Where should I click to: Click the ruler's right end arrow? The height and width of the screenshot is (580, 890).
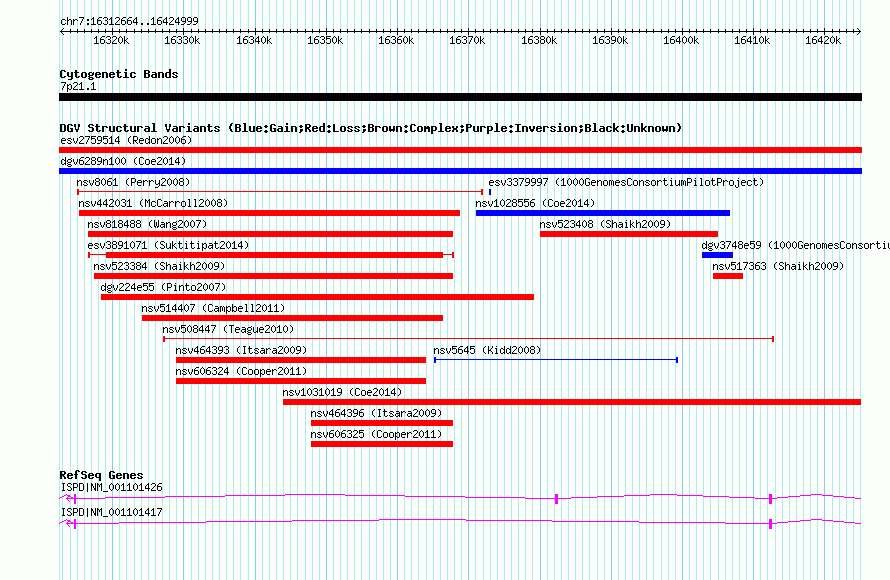(x=859, y=31)
